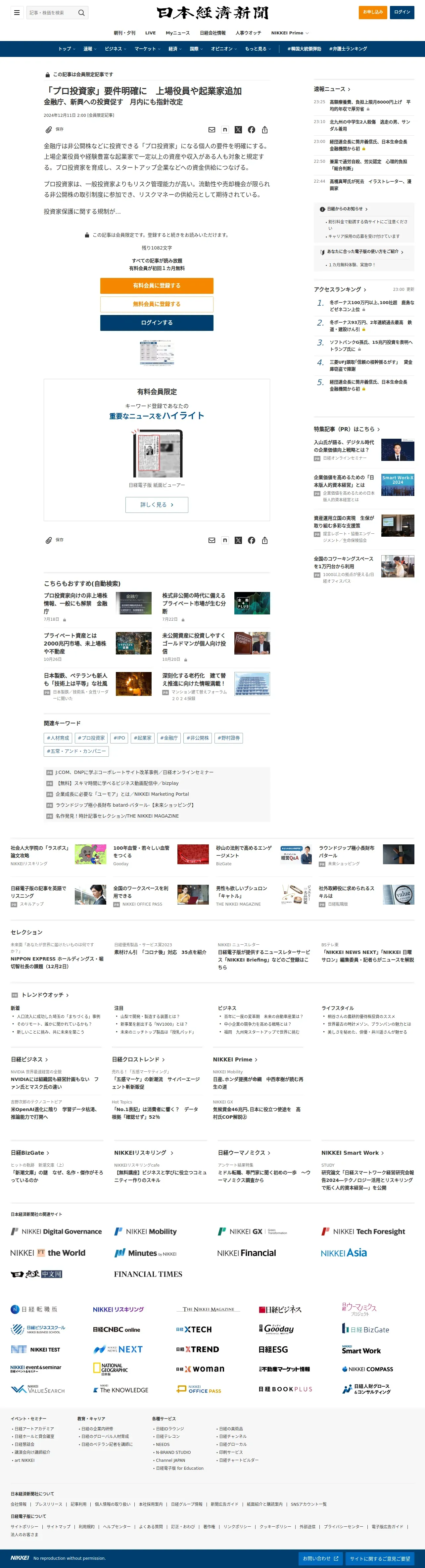Open the 日経XTECH logo link

[x=194, y=1329]
